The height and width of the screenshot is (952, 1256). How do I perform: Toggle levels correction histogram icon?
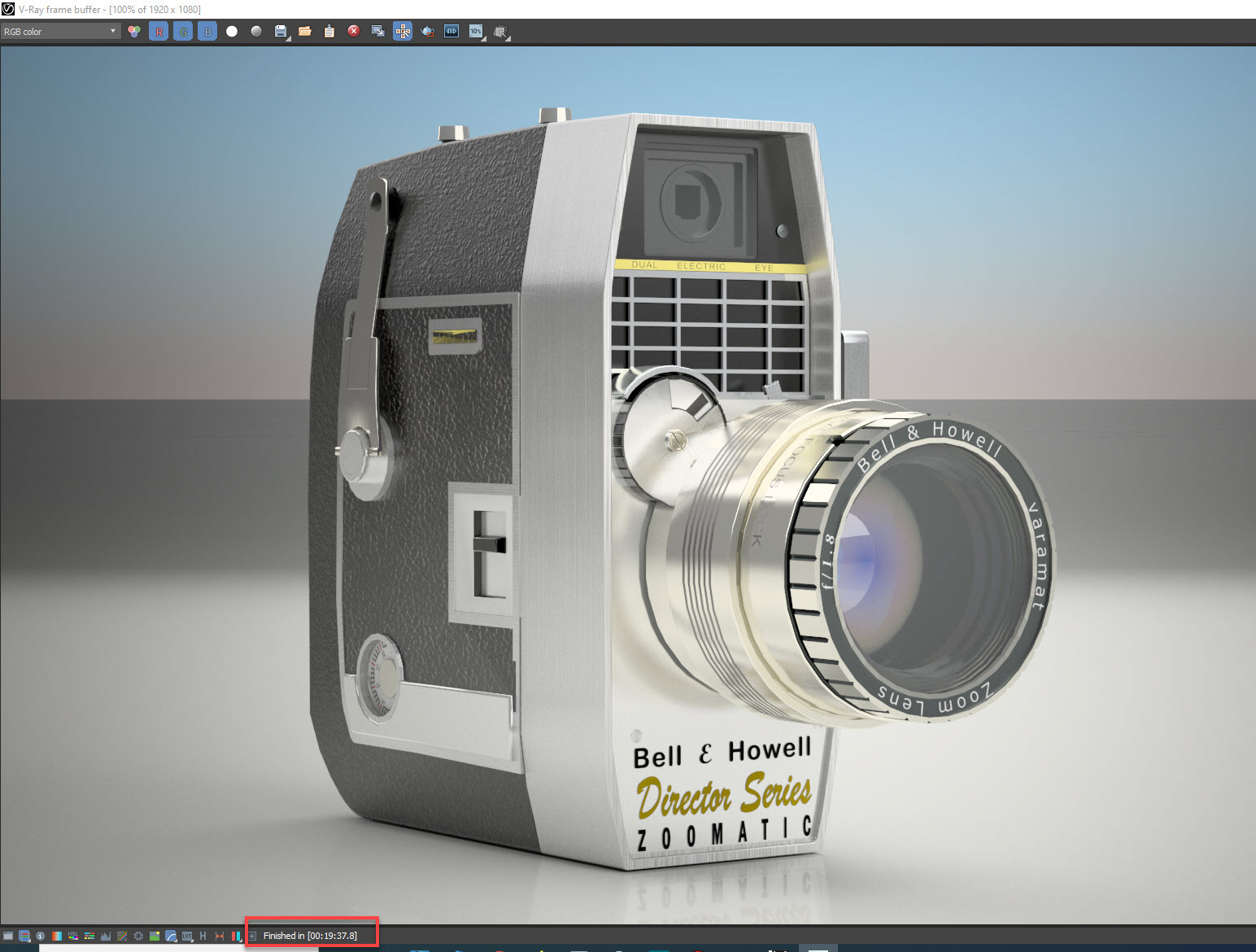click(x=106, y=936)
